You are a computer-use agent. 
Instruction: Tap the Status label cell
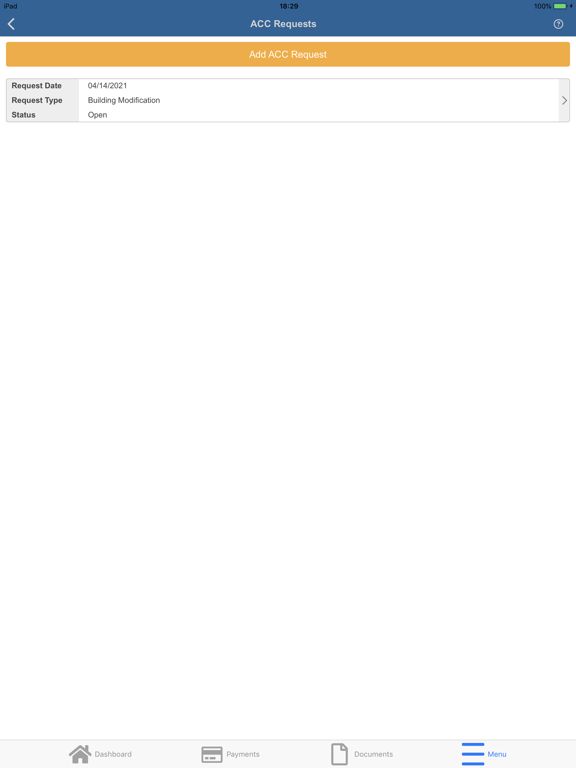click(x=43, y=115)
